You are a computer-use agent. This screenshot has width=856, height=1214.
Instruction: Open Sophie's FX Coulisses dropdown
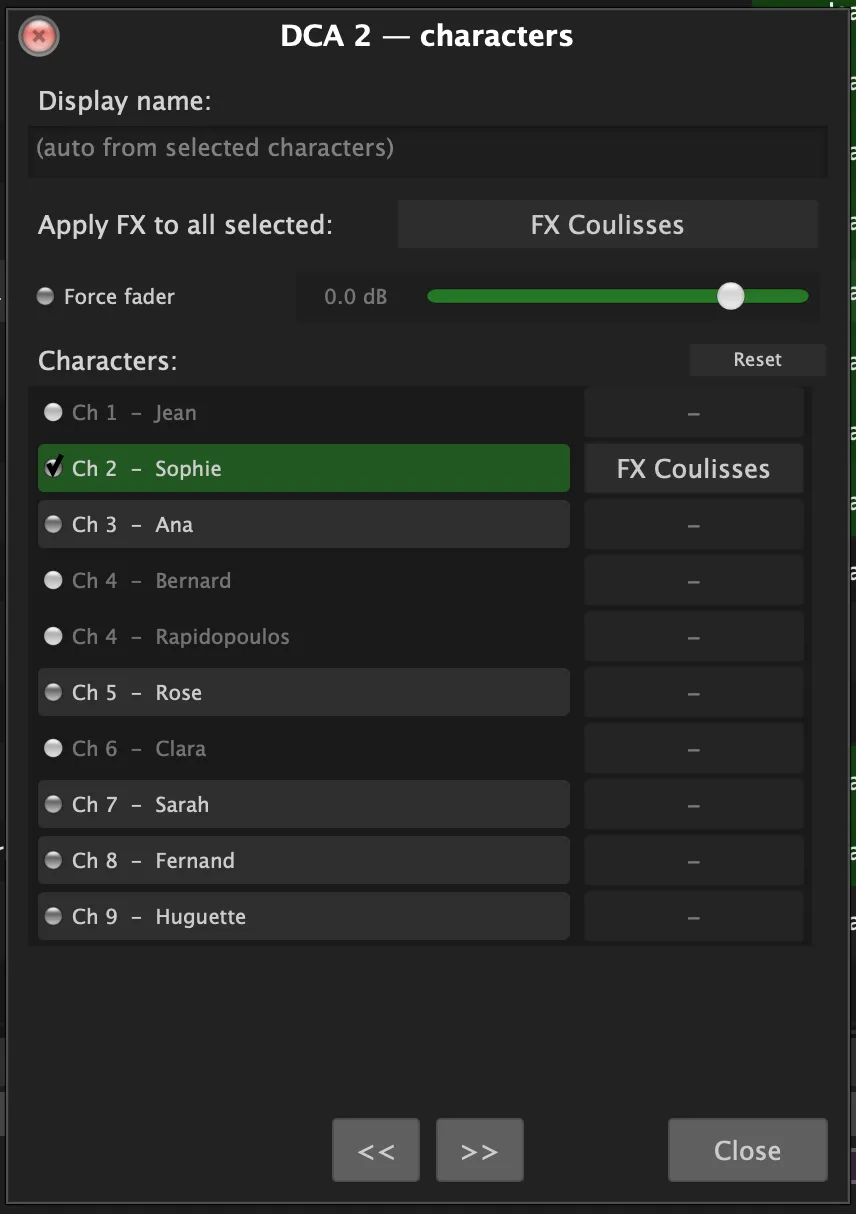(x=693, y=469)
